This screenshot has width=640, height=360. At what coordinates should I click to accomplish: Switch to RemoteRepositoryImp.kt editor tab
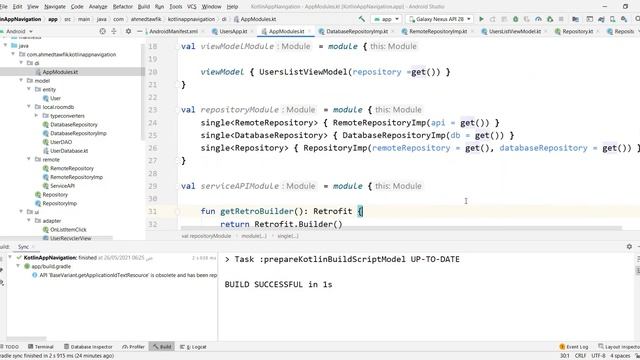point(438,31)
